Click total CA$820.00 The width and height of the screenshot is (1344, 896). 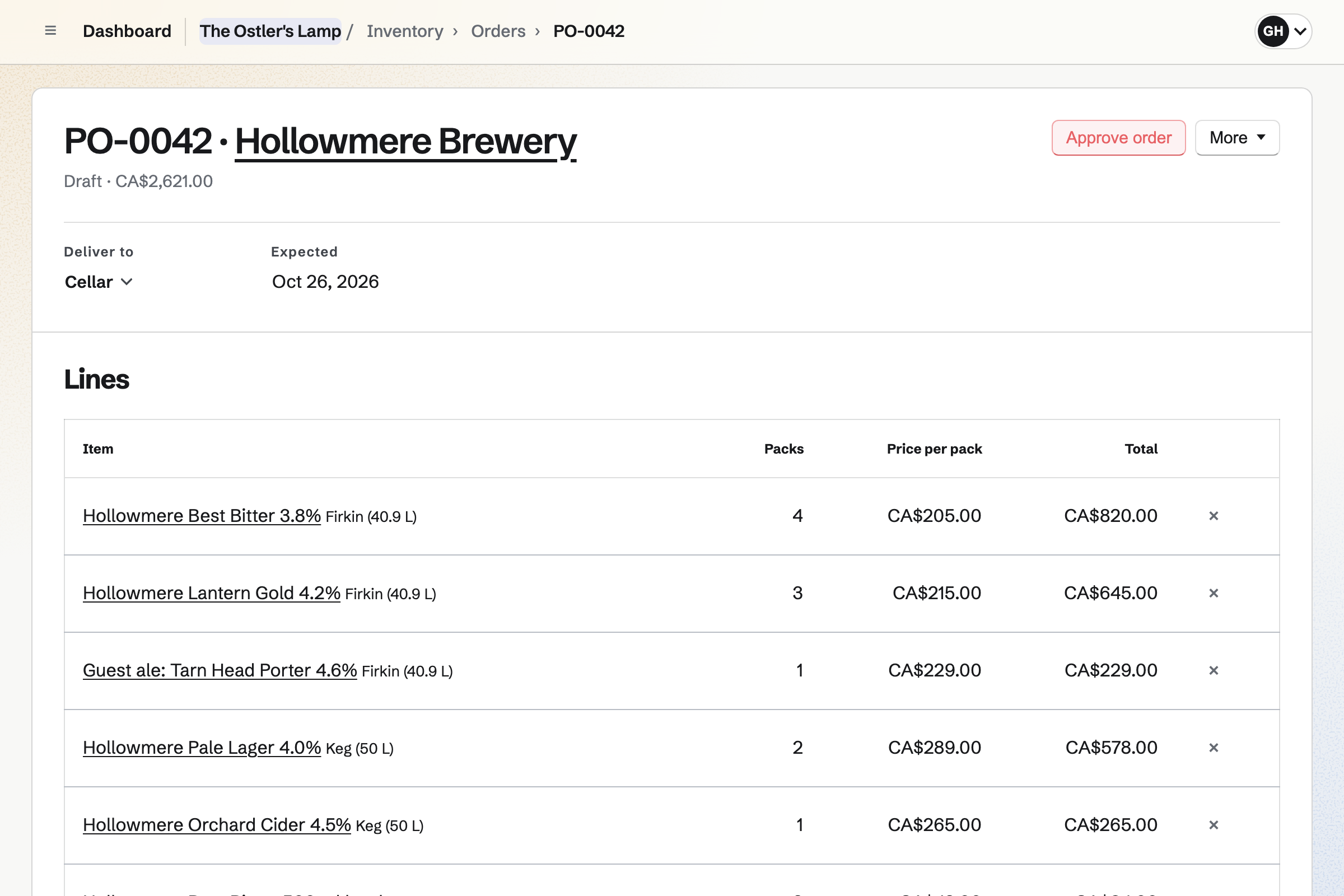pos(1110,516)
